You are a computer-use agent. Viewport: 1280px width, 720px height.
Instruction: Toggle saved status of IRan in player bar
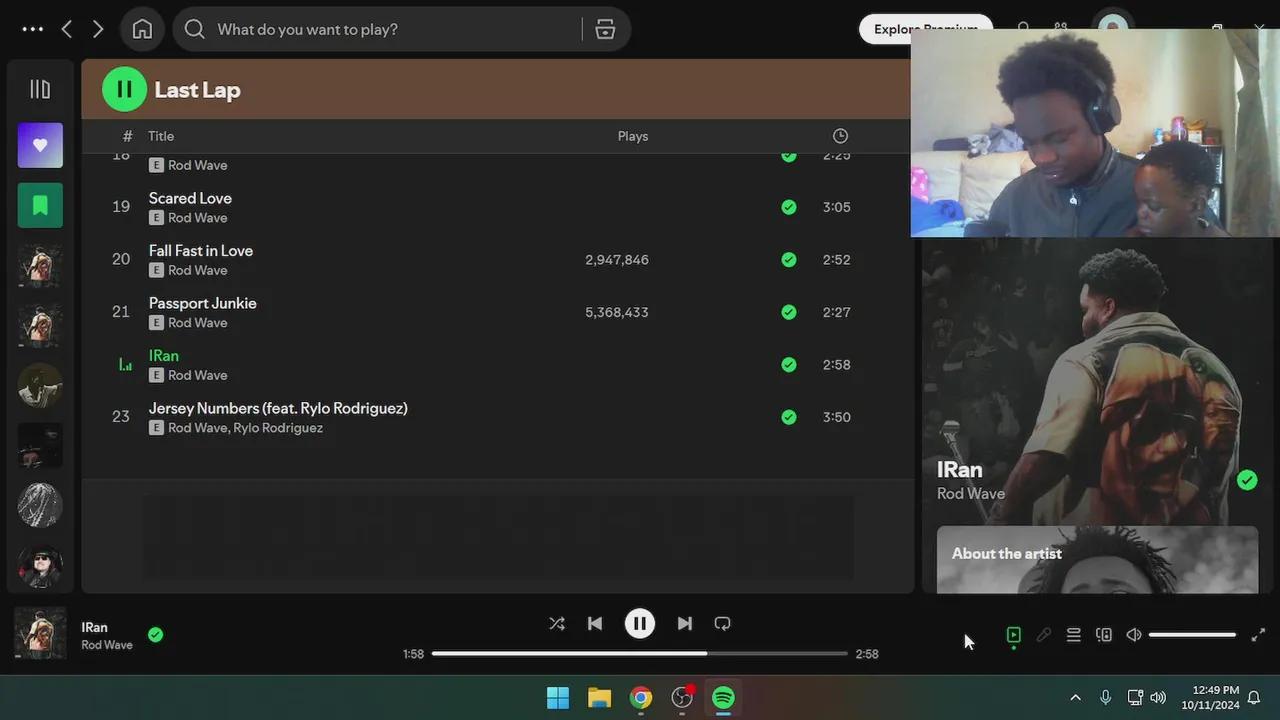[155, 634]
